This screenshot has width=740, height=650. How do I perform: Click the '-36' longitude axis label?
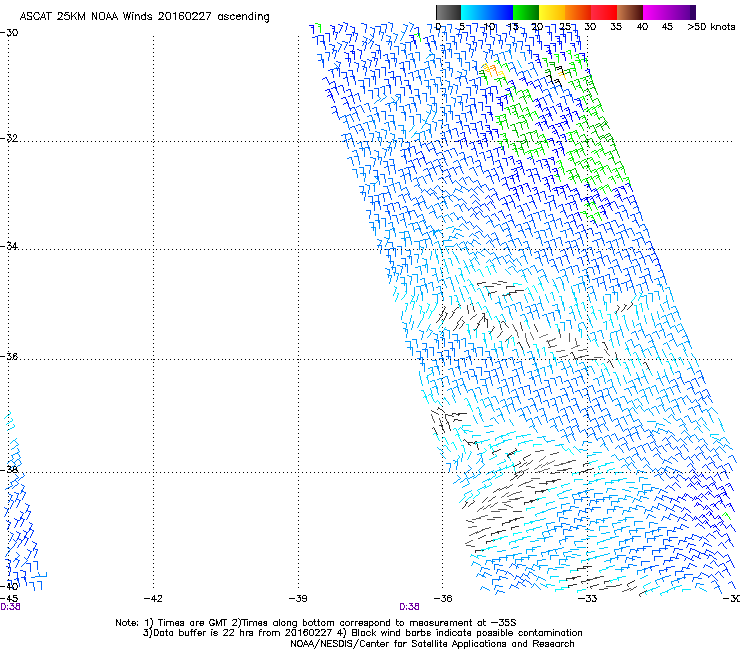tap(443, 599)
